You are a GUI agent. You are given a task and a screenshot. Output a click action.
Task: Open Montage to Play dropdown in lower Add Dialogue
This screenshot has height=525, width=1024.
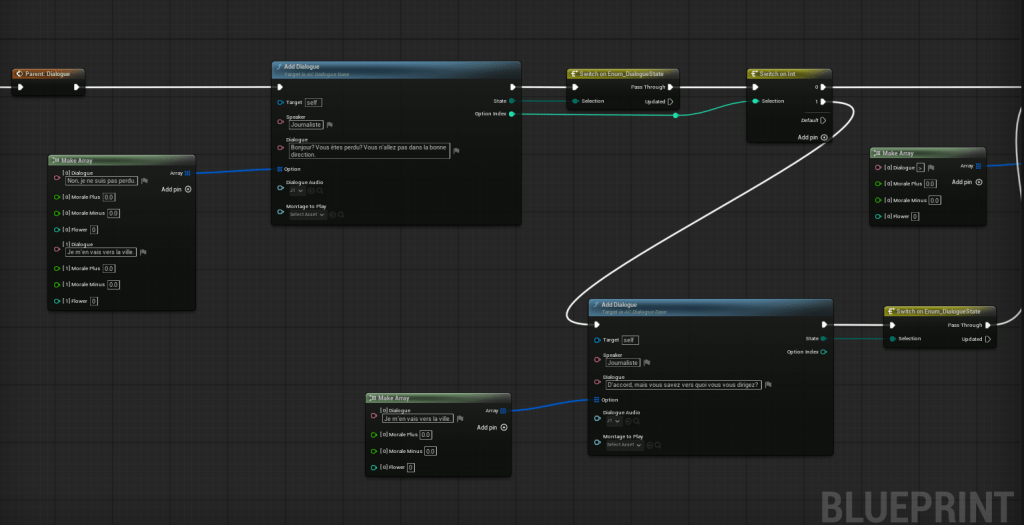tap(625, 444)
